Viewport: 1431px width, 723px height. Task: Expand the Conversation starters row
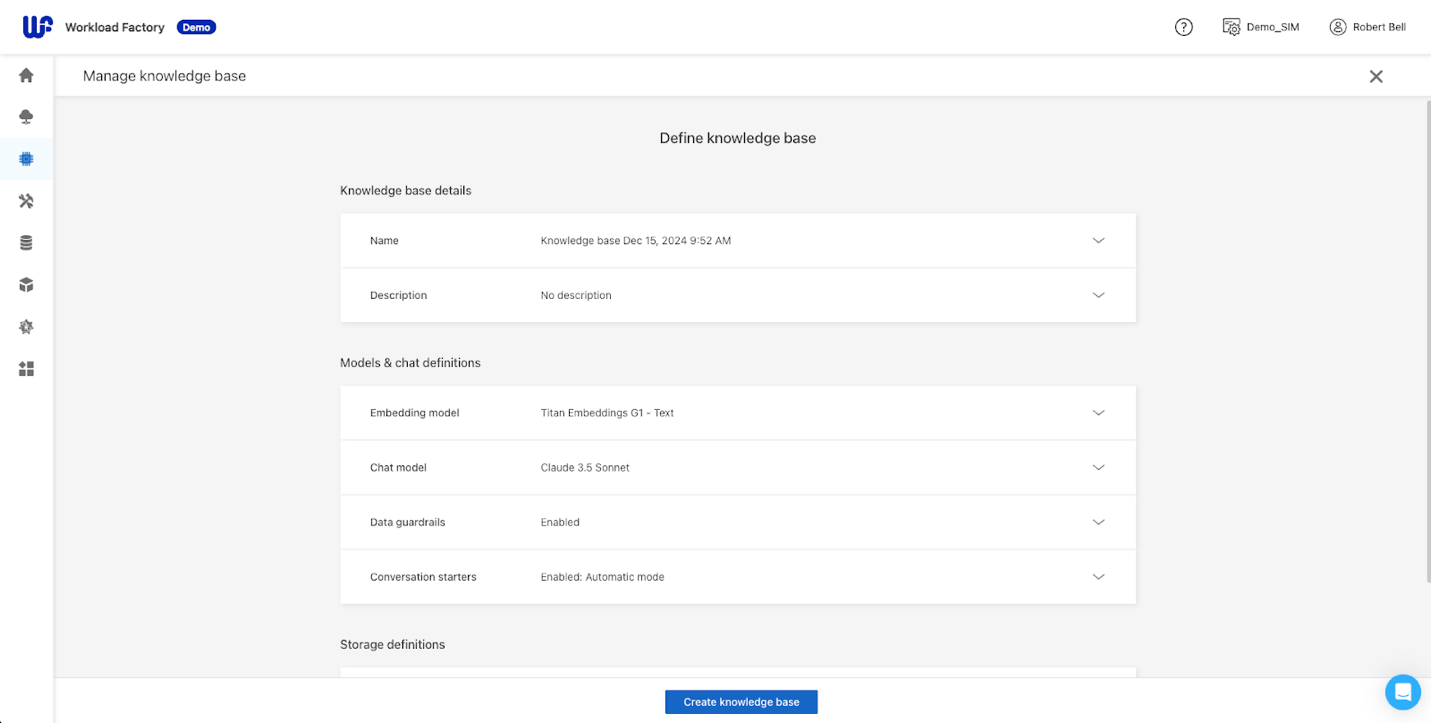click(x=1098, y=577)
